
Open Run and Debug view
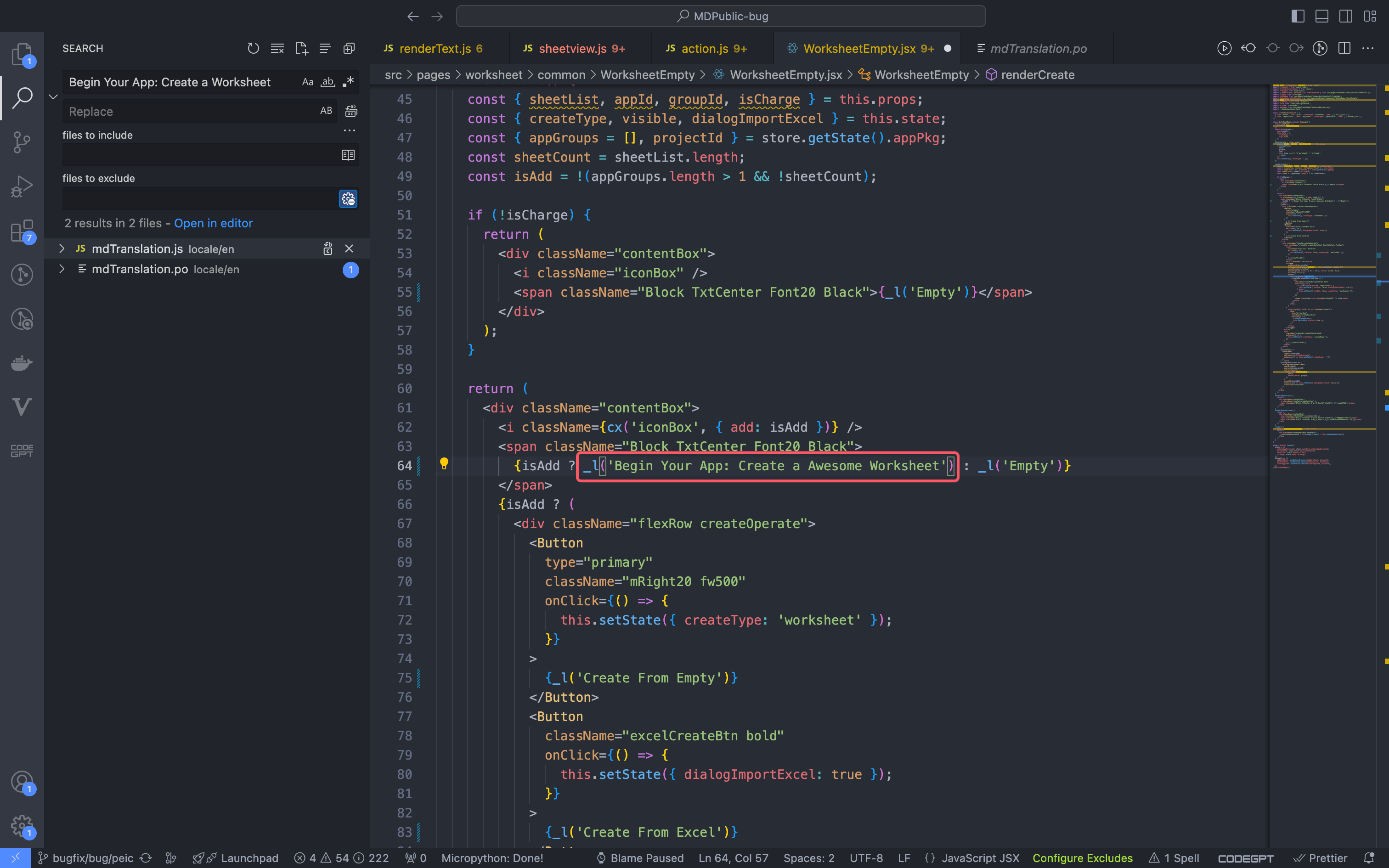tap(22, 186)
